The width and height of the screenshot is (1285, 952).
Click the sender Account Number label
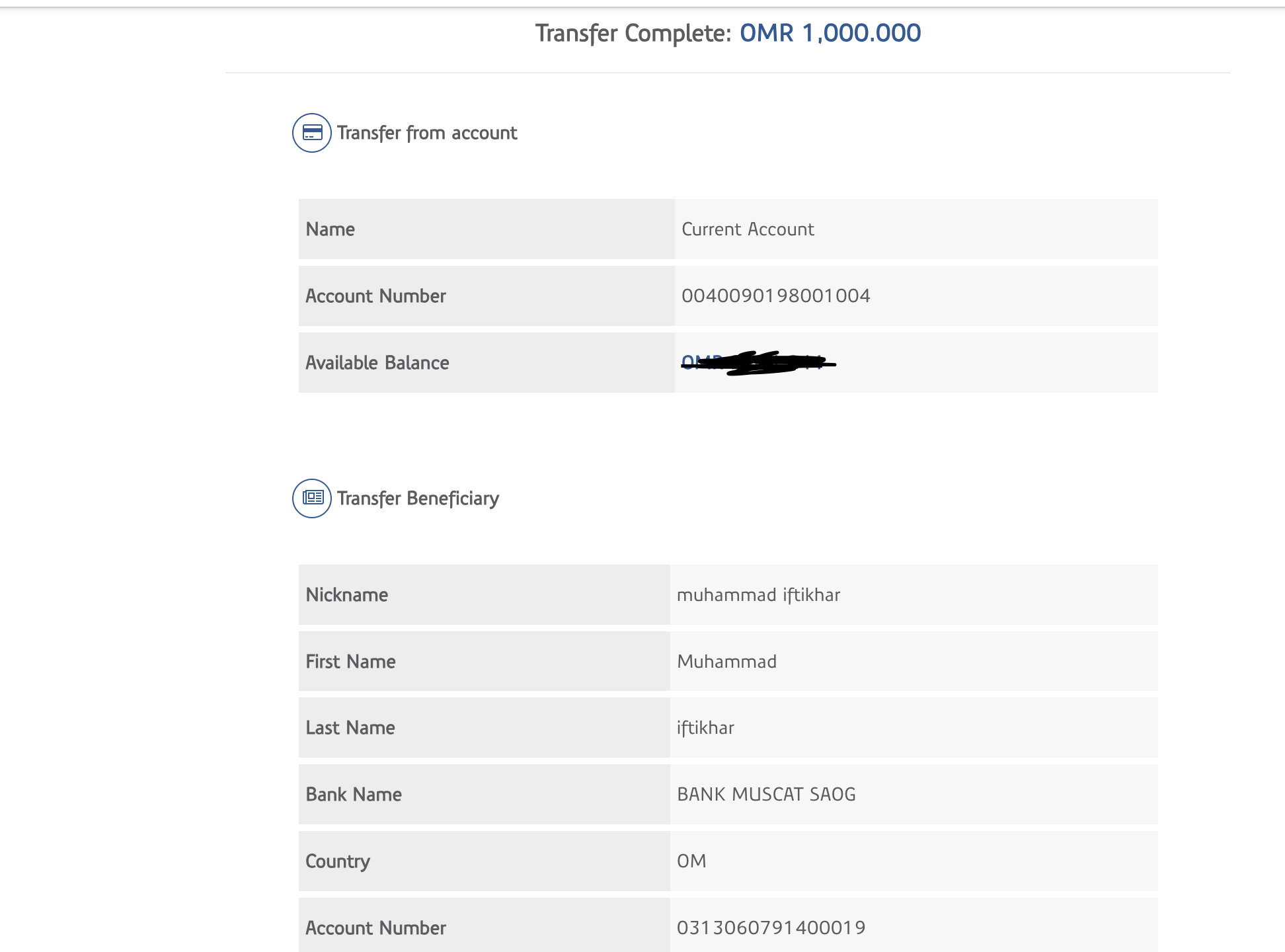tap(375, 296)
